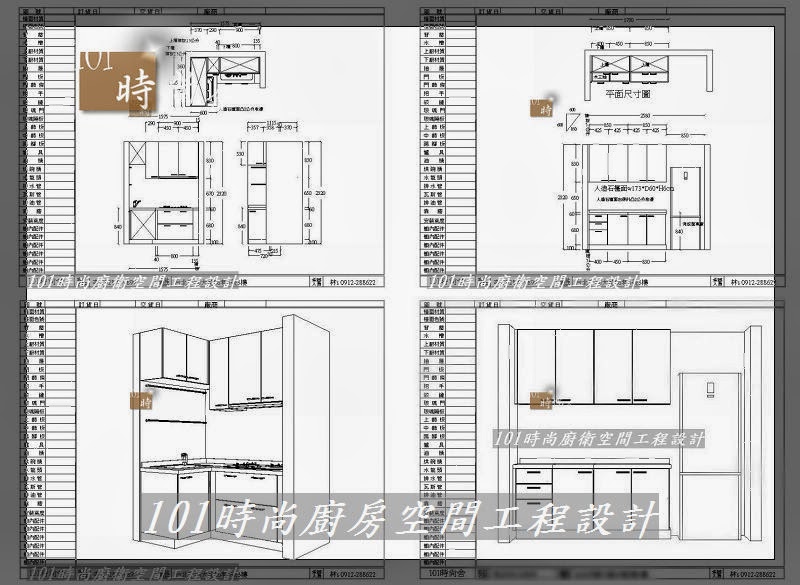Screen dimensions: 800x585
Task: Select the 平面尺寸圖 caption text
Action: [x=628, y=94]
